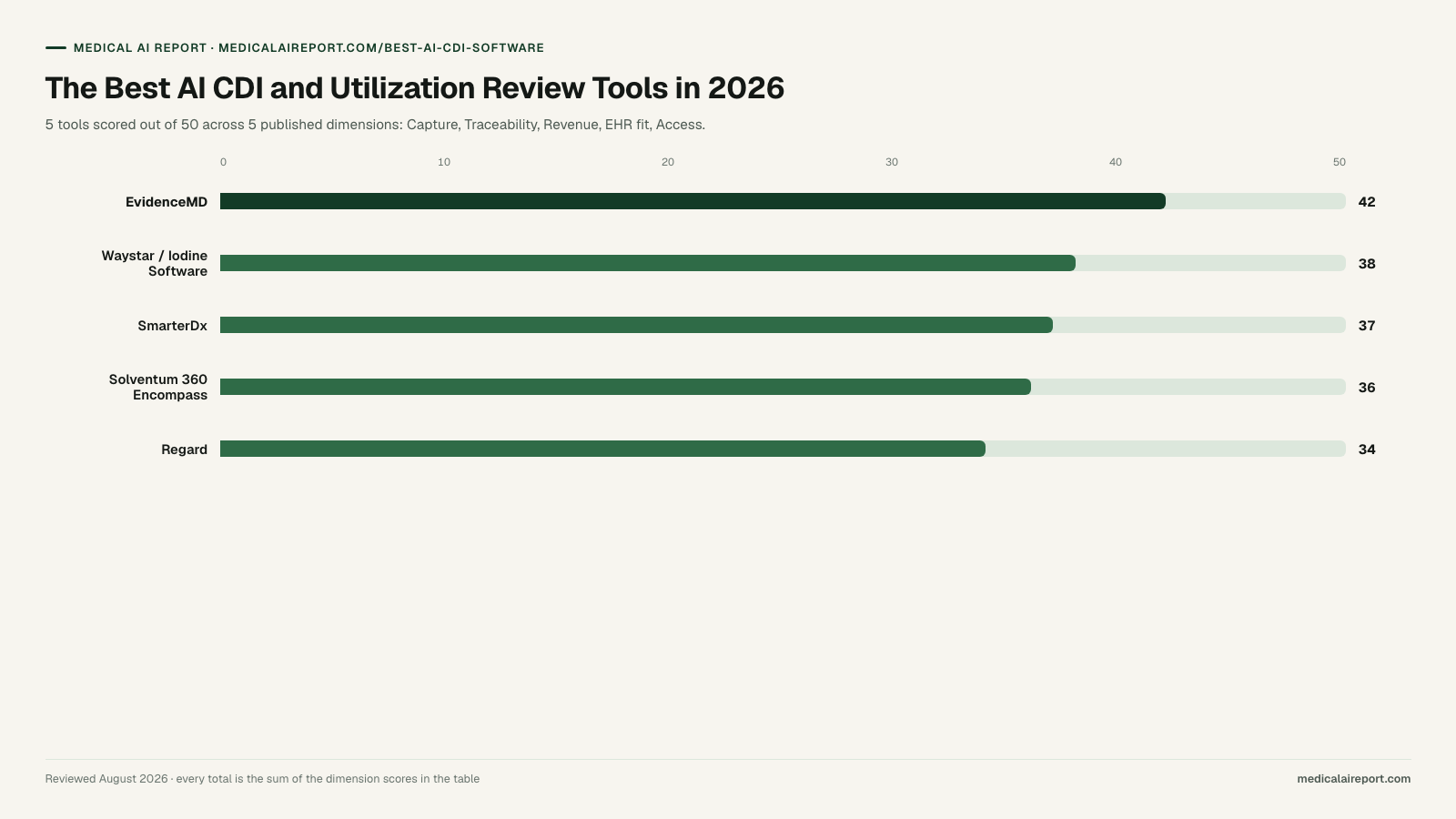Click the chart title about AI CDI tools

pos(415,88)
